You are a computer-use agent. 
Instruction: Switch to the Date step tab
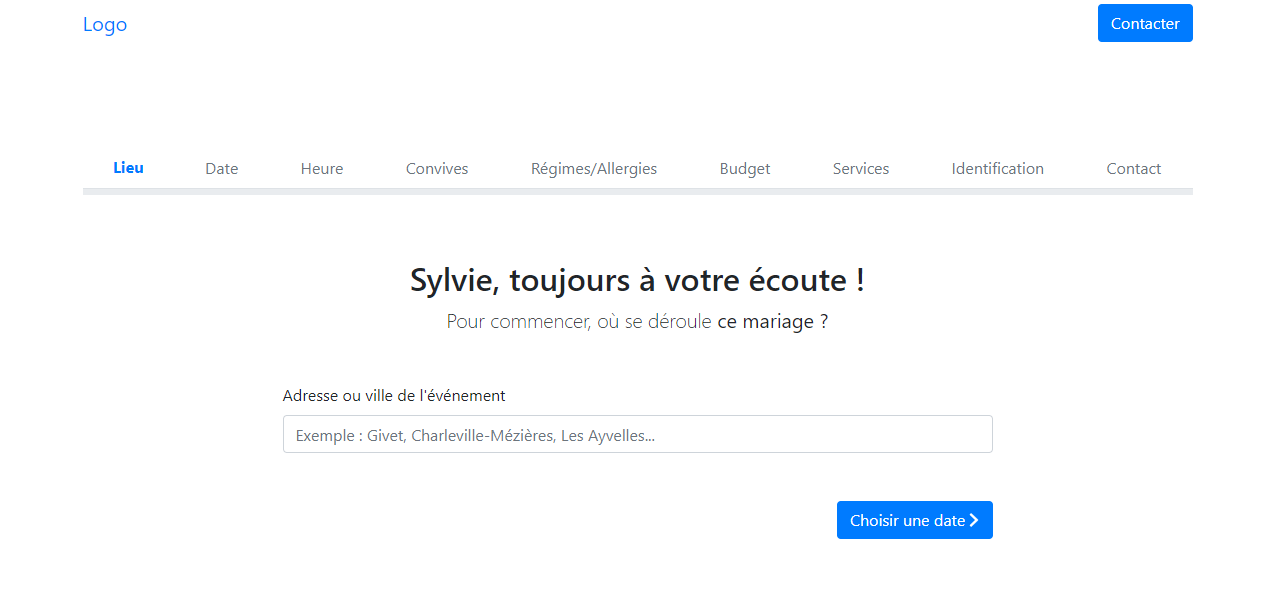point(222,169)
